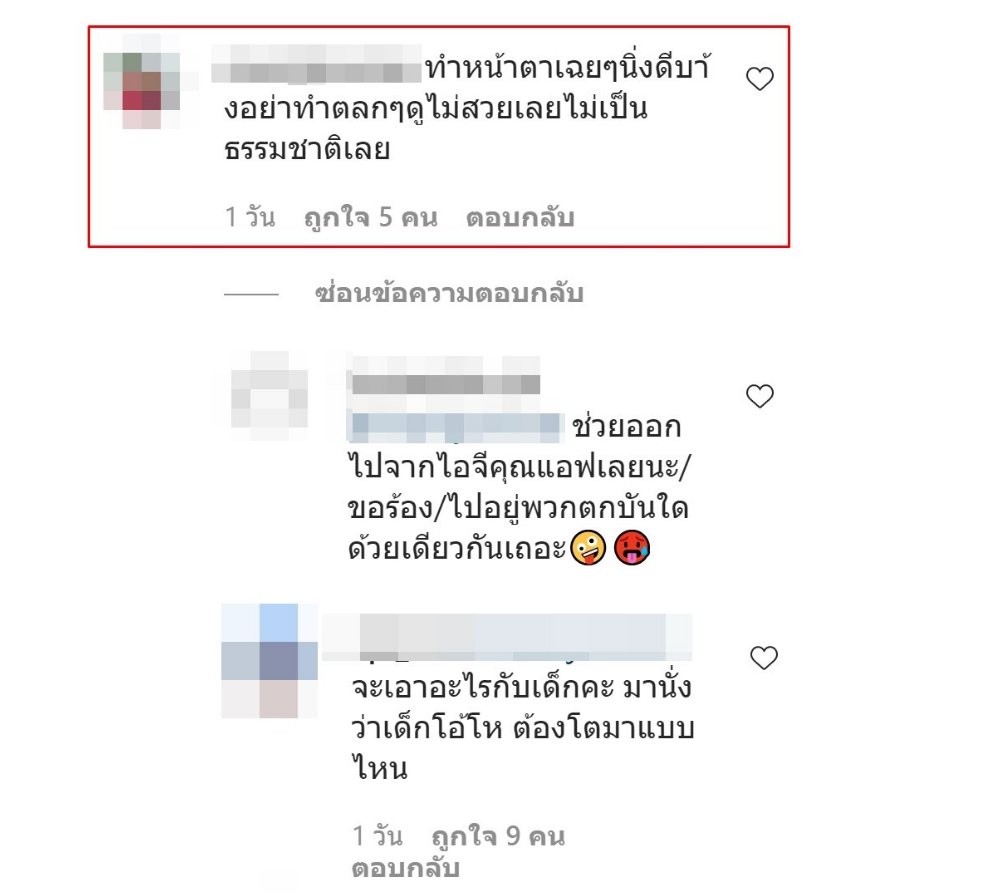Image resolution: width=996 pixels, height=893 pixels.
Task: Tap heart beside the reply with emoji faces
Action: tap(759, 396)
